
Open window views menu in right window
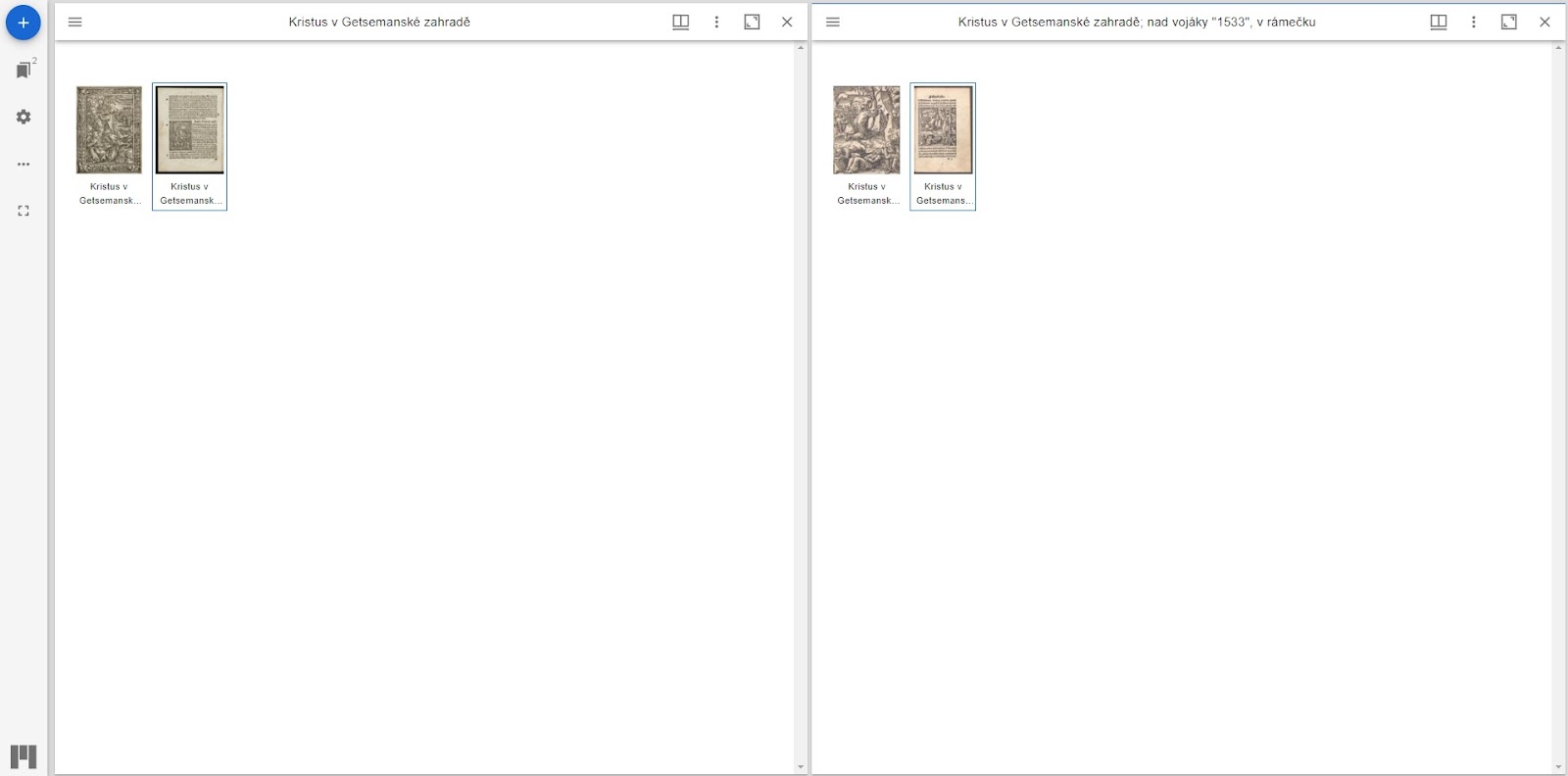click(x=1439, y=22)
